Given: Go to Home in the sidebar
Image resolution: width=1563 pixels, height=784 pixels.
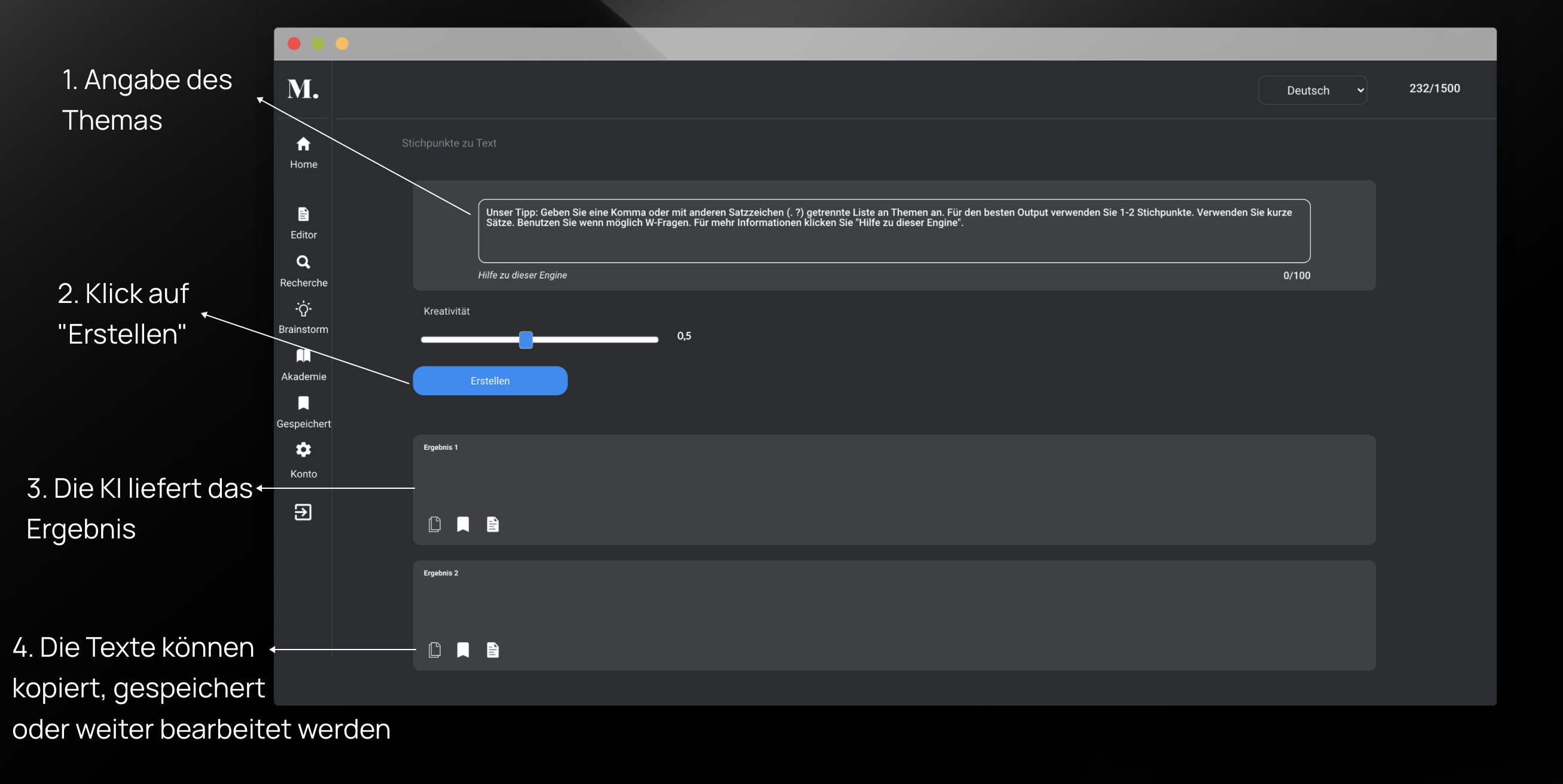Looking at the screenshot, I should [303, 152].
